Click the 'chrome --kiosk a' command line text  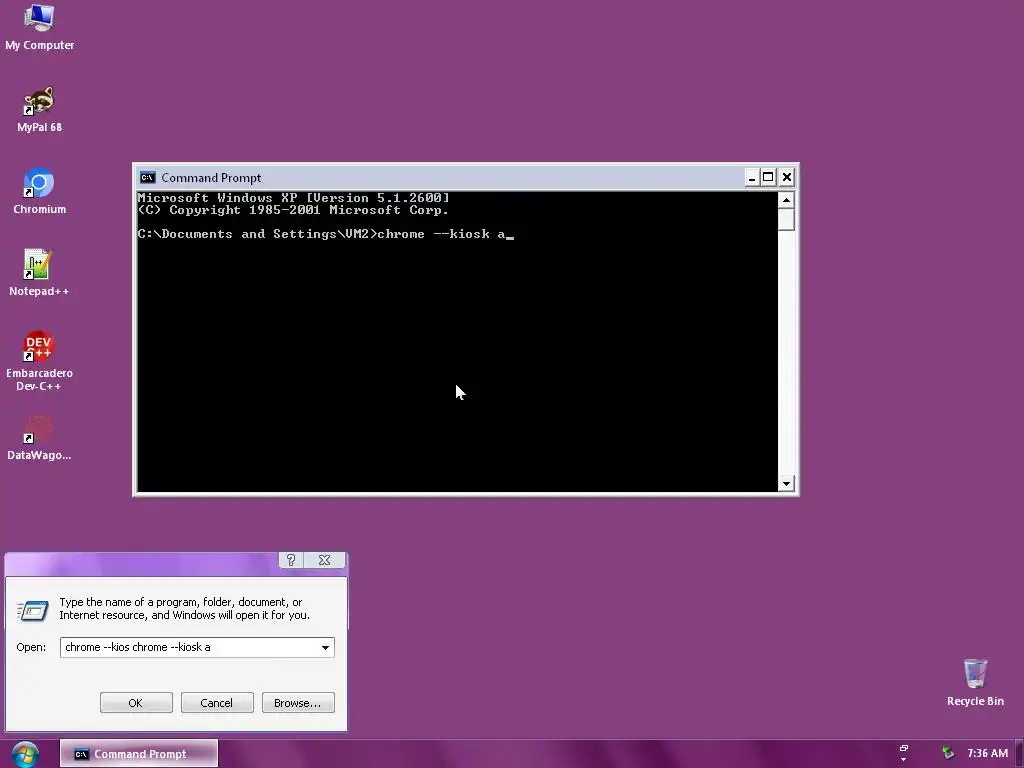pyautogui.click(x=441, y=234)
